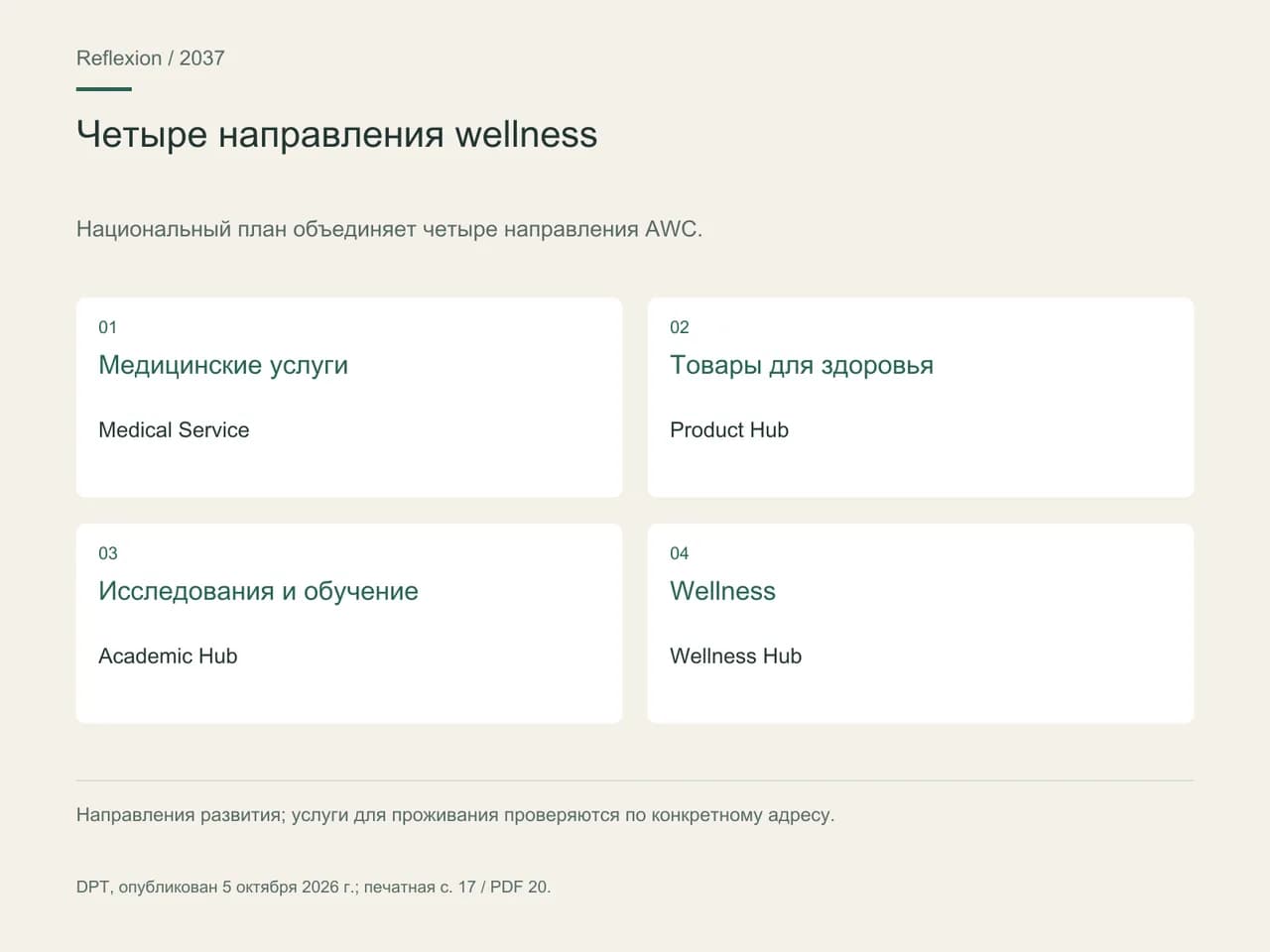Screen dimensions: 1270x952
Task: Click the 'Wellness Hub' label
Action: click(x=736, y=656)
